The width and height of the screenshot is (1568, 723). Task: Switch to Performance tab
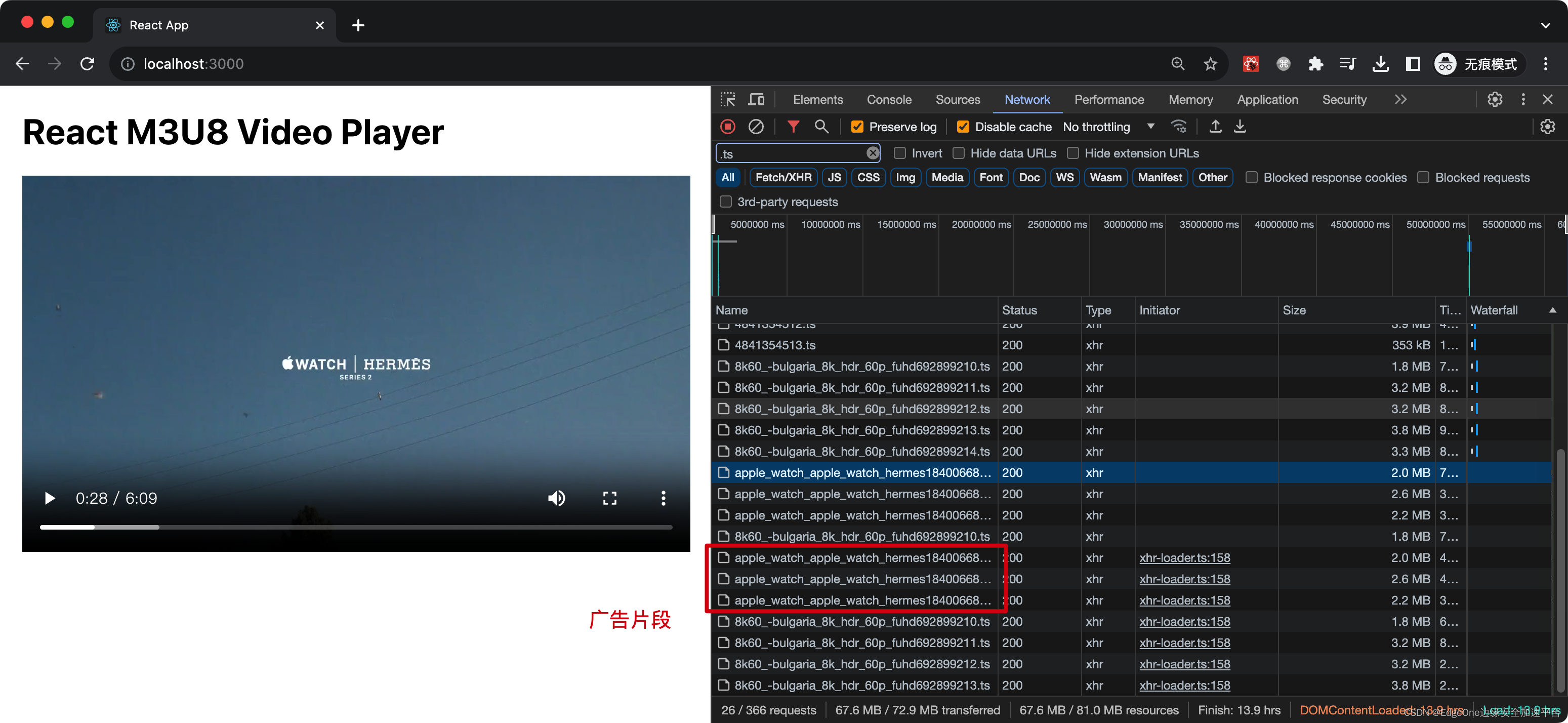[1108, 99]
